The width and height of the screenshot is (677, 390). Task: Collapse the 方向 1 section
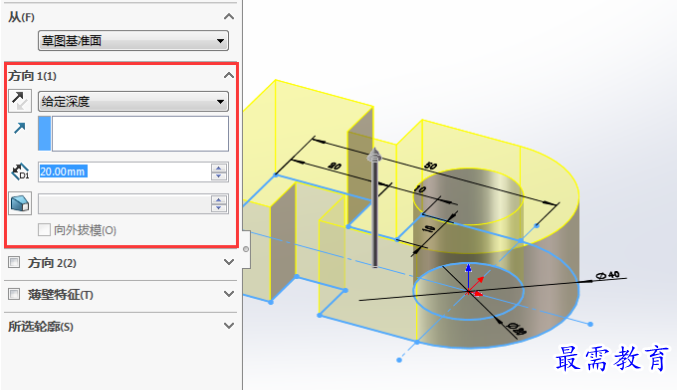point(229,76)
